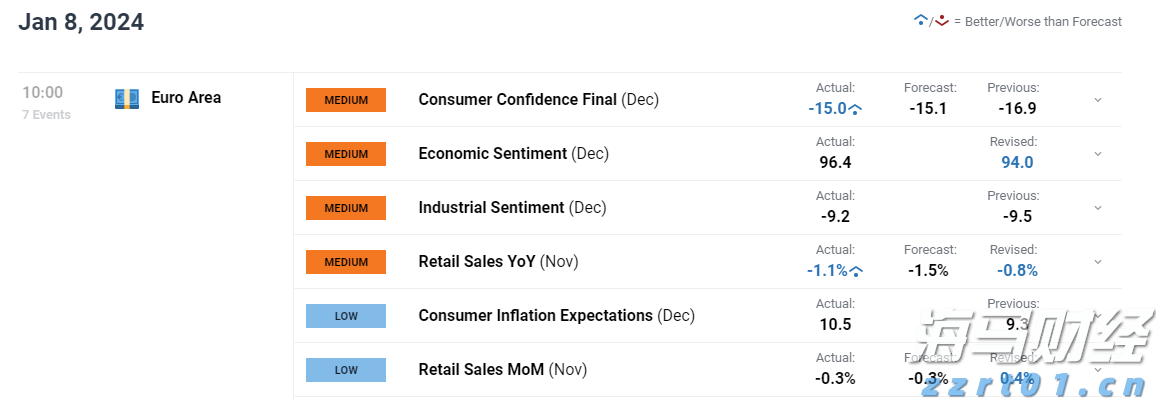This screenshot has height=401, width=1156.
Task: Click the Euro Area flag icon
Action: pyautogui.click(x=127, y=99)
